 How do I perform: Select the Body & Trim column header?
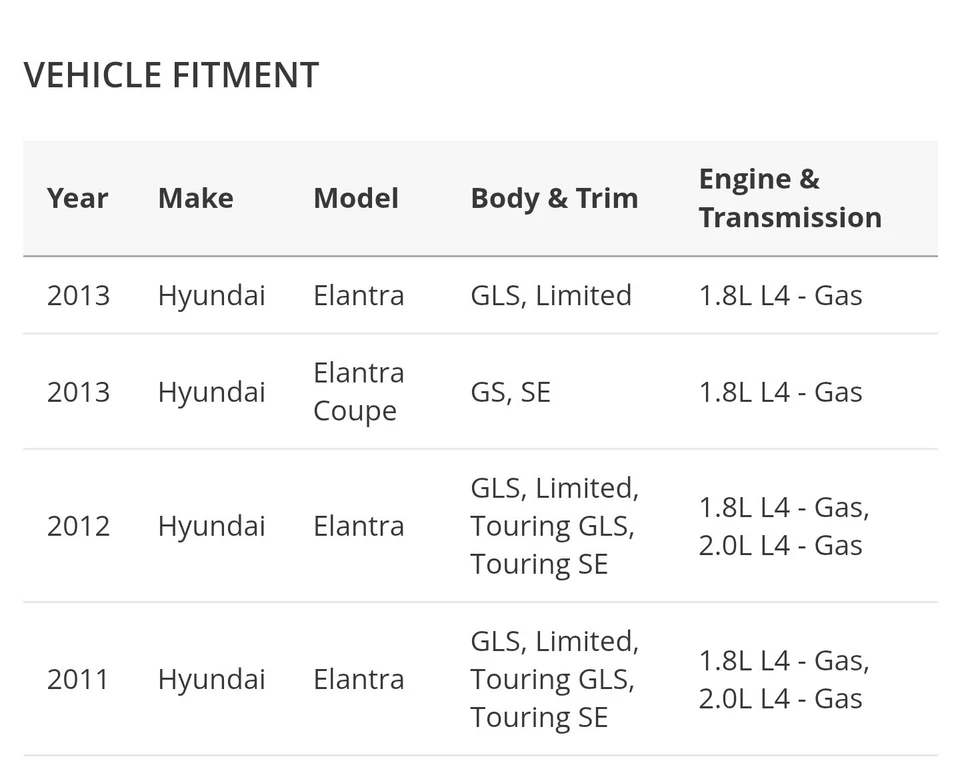point(554,198)
